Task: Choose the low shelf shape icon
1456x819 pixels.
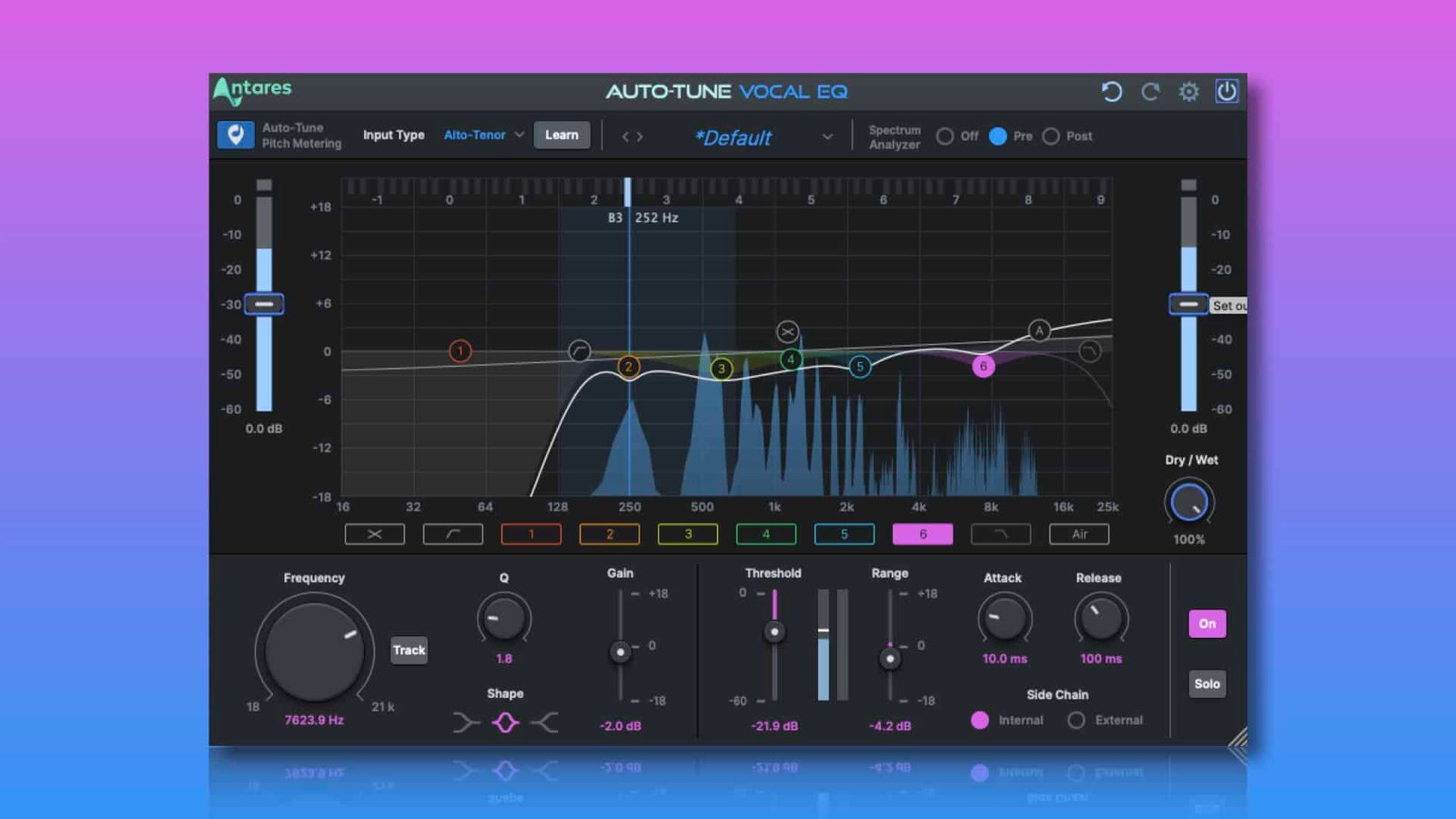Action: pos(466,723)
